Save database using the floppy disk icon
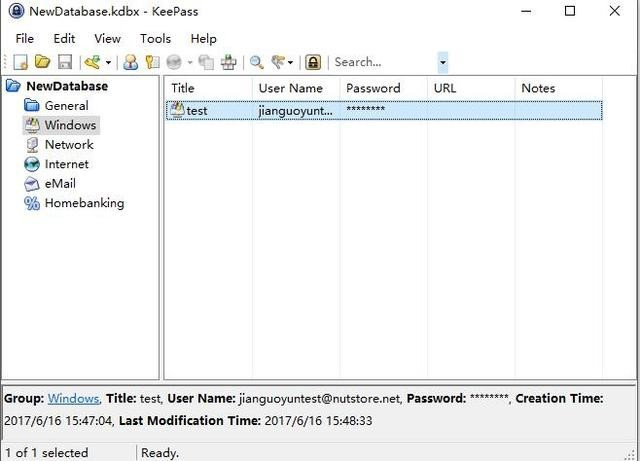 [x=65, y=62]
